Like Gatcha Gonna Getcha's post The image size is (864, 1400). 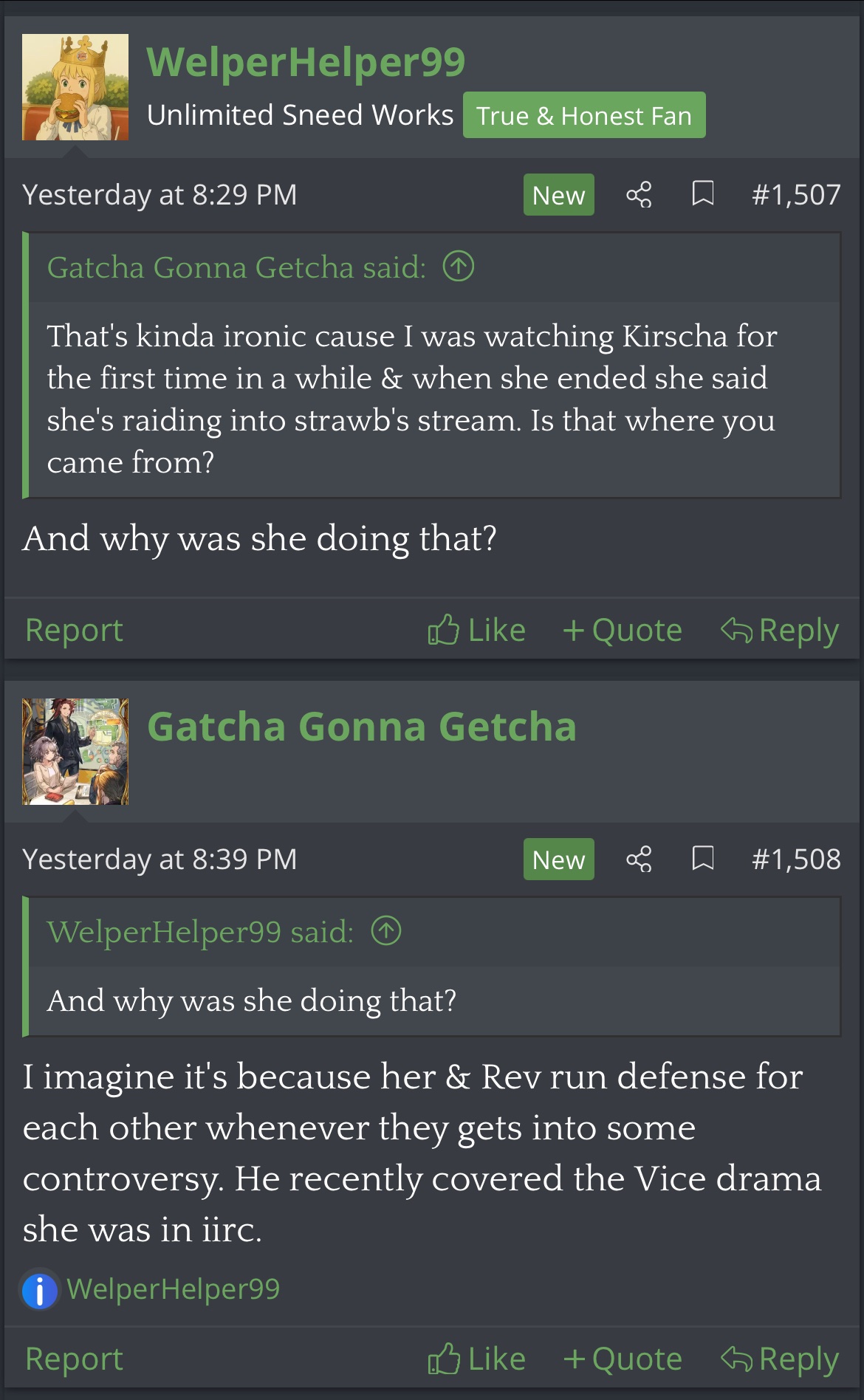pyautogui.click(x=477, y=1359)
